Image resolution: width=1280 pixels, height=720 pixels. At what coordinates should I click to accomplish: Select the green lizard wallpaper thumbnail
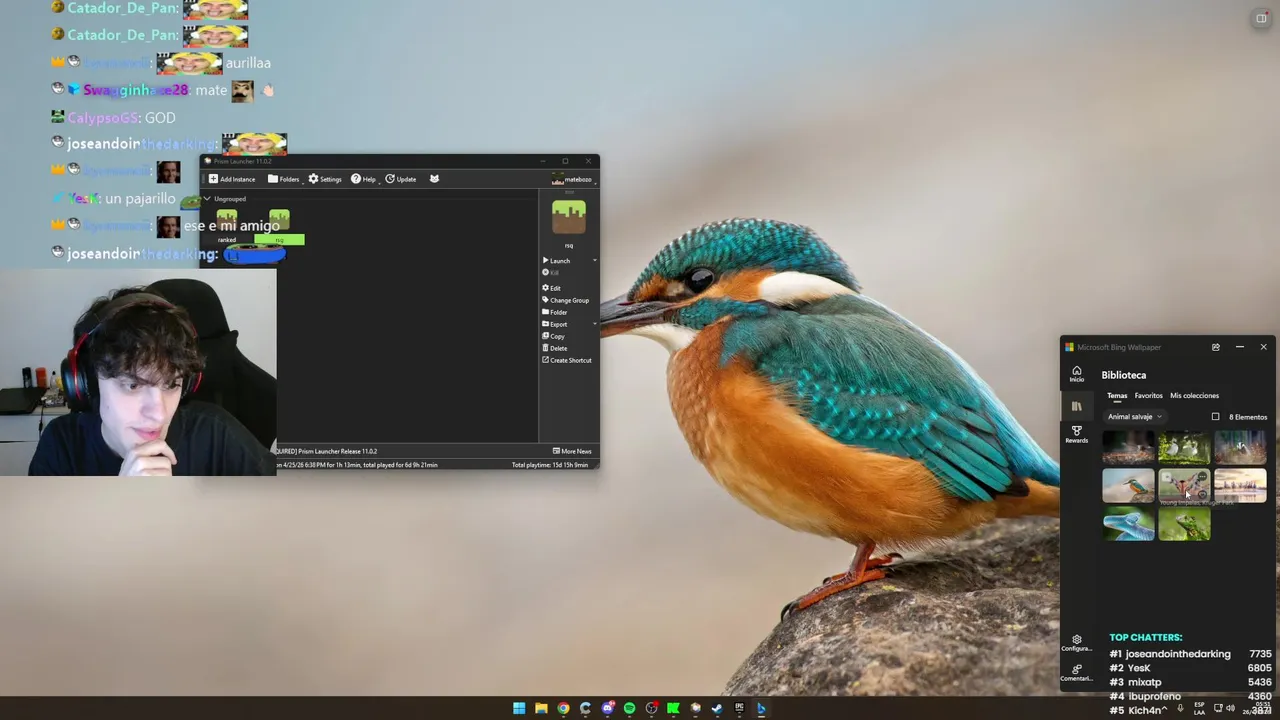click(1184, 524)
